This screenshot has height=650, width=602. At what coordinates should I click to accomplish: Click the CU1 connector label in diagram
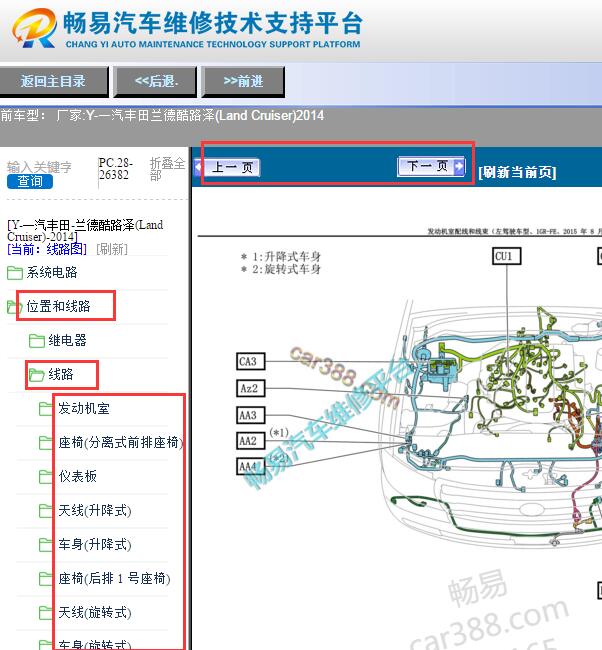[506, 256]
